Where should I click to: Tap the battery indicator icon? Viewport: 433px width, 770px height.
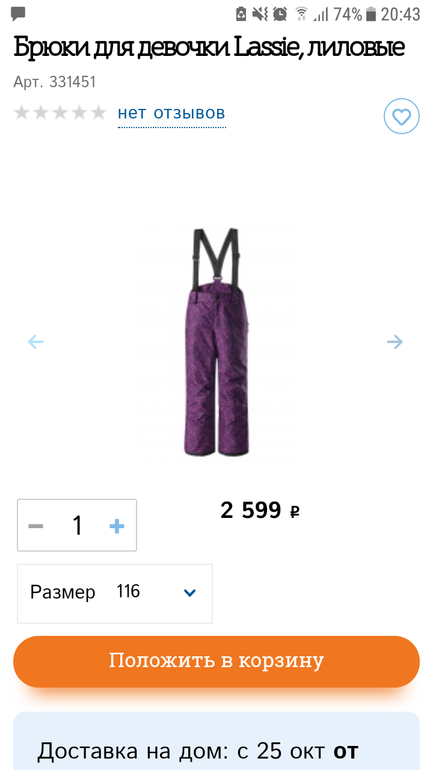371,14
